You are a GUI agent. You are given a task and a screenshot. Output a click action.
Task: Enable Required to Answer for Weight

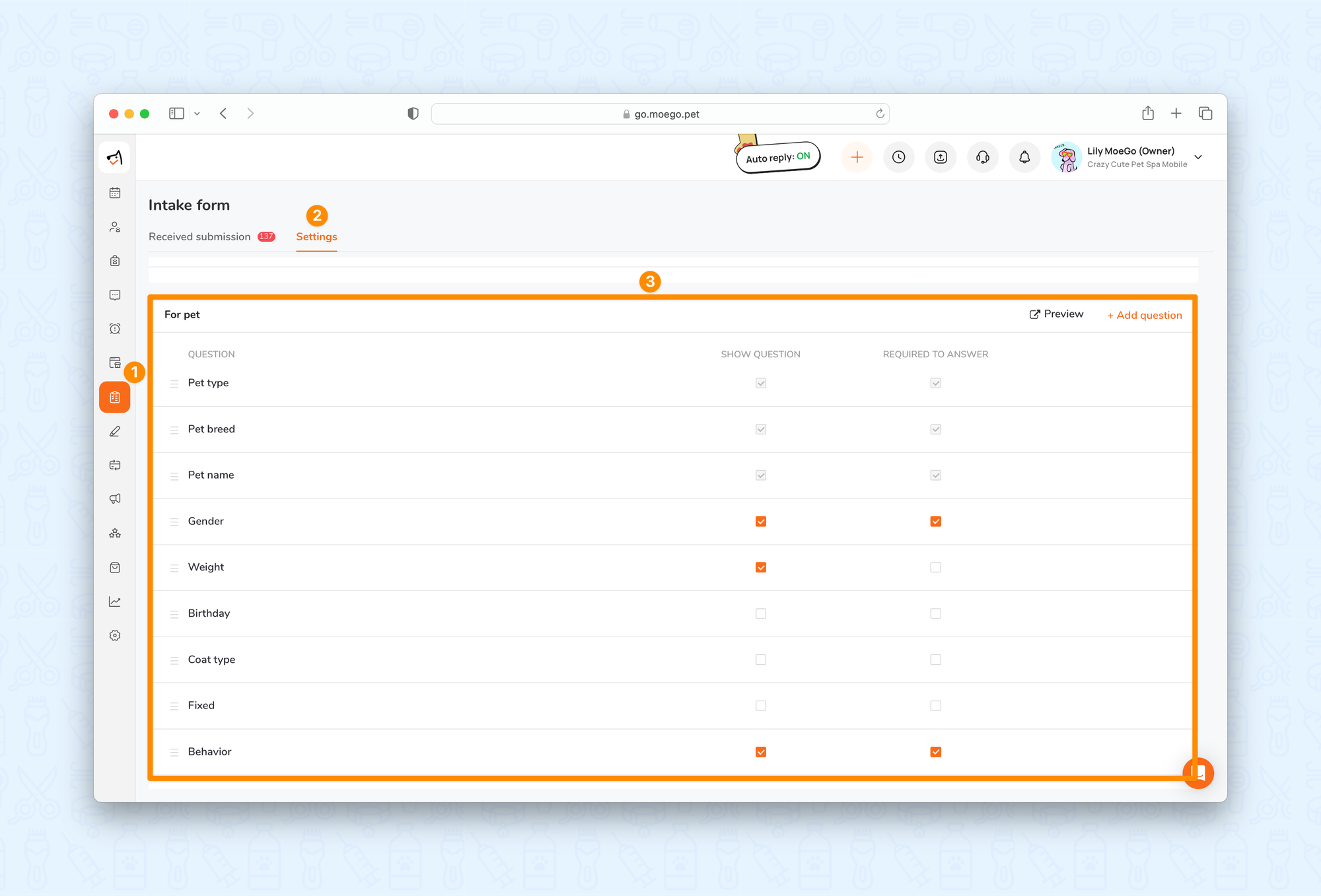pyautogui.click(x=935, y=567)
